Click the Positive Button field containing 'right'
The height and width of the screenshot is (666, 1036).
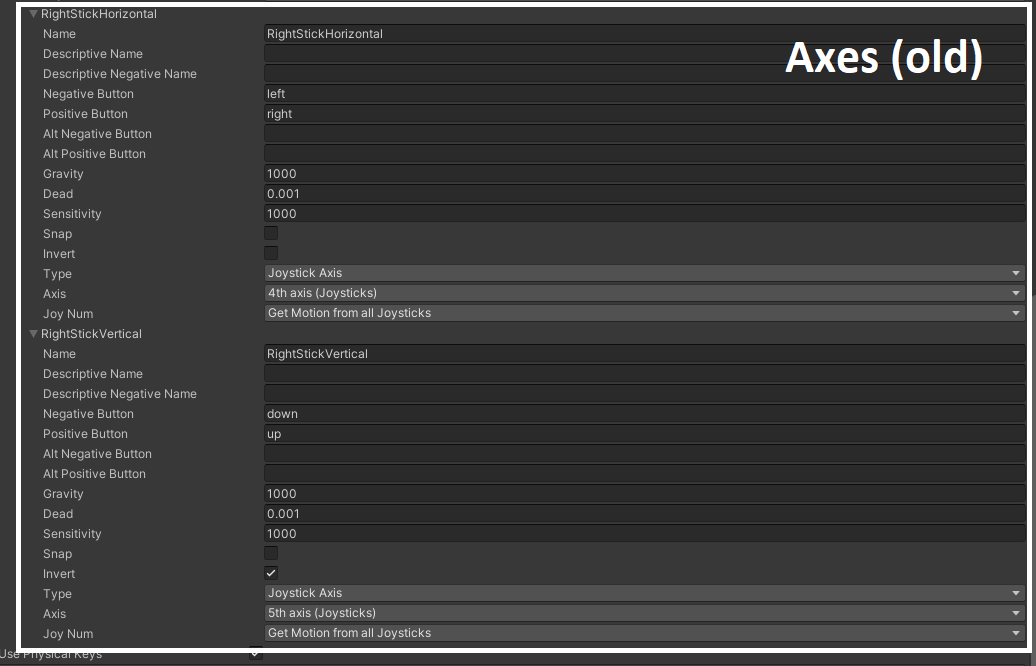pyautogui.click(x=644, y=114)
